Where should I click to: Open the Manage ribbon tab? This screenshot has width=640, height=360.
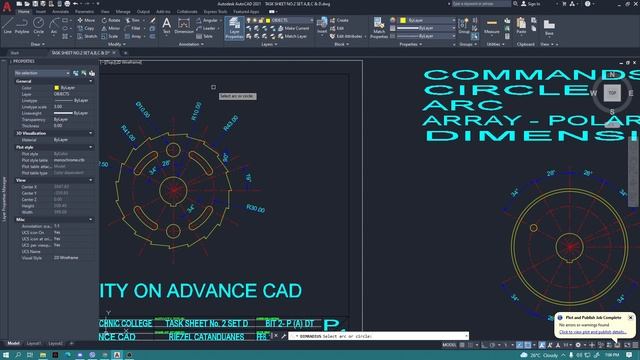[123, 11]
